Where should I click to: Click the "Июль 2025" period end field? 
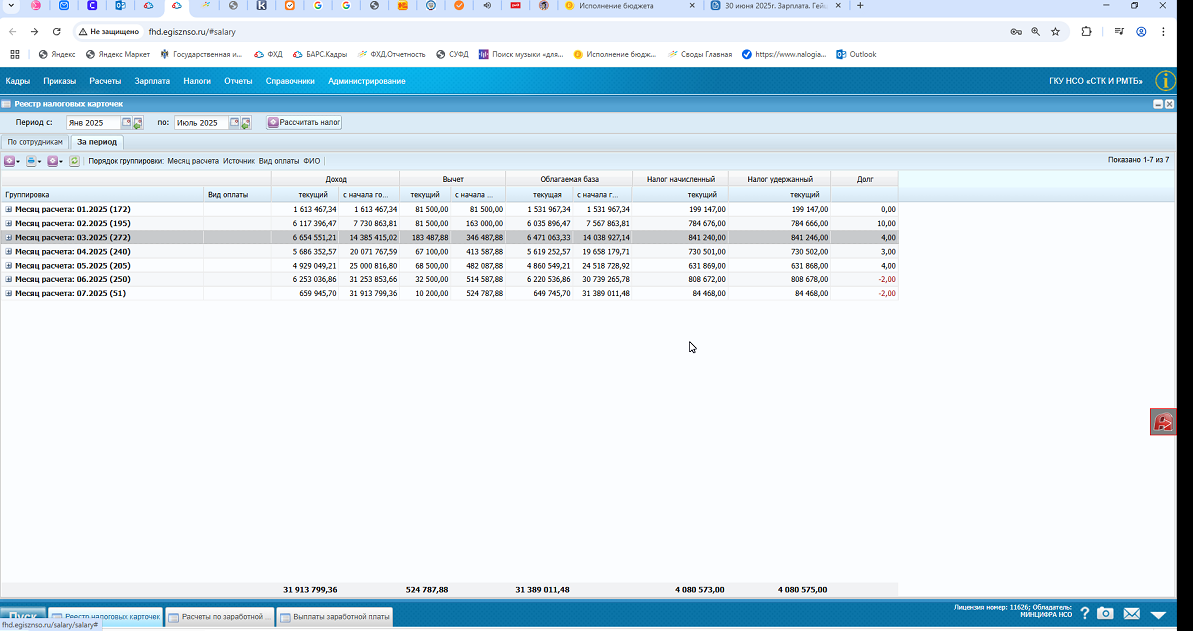point(201,123)
